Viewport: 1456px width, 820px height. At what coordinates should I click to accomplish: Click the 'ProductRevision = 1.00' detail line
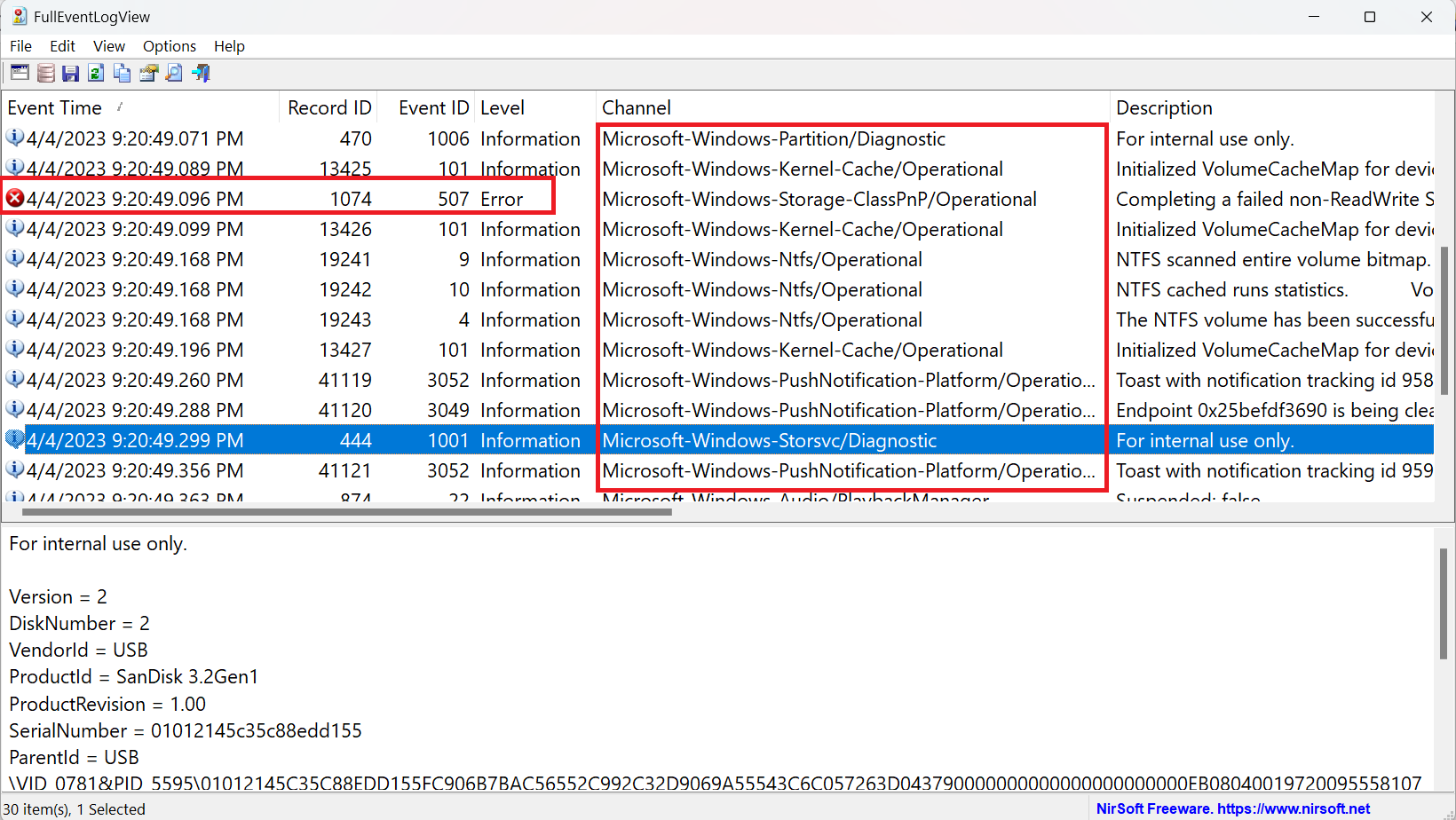point(107,704)
